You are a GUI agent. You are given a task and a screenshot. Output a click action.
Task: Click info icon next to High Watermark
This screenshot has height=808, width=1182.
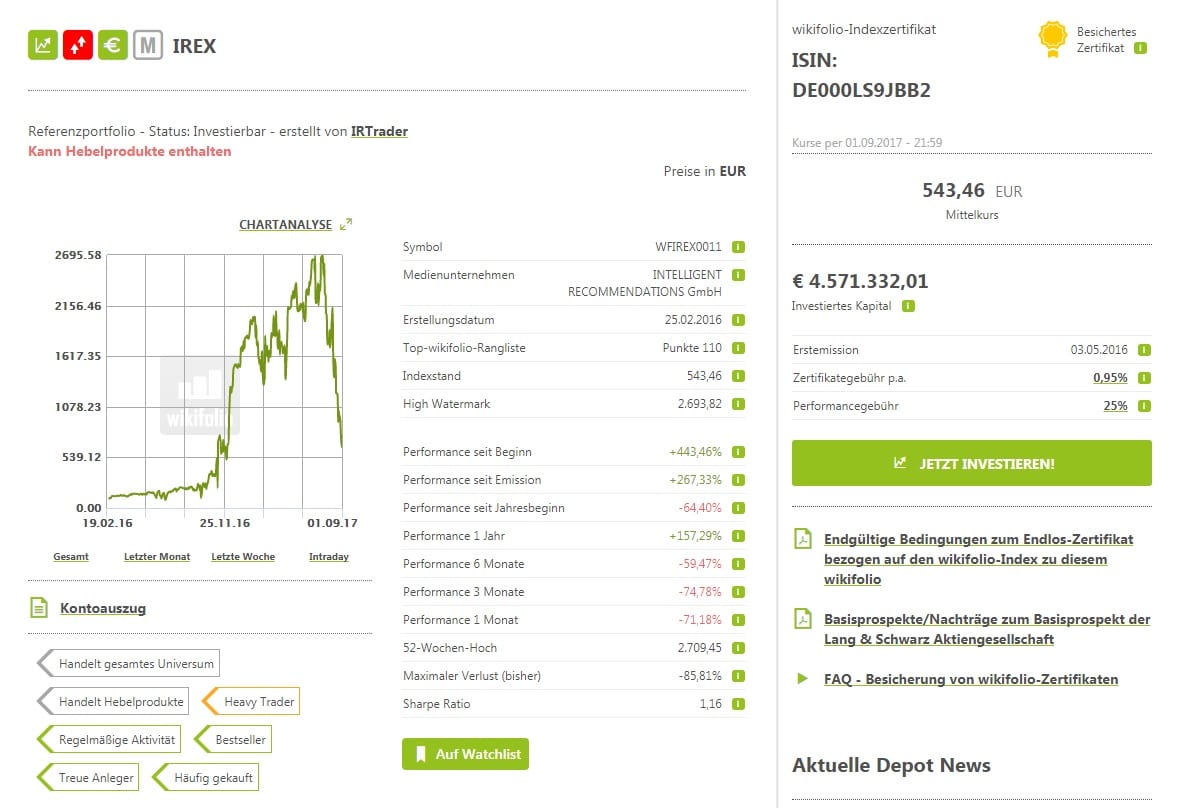point(738,404)
